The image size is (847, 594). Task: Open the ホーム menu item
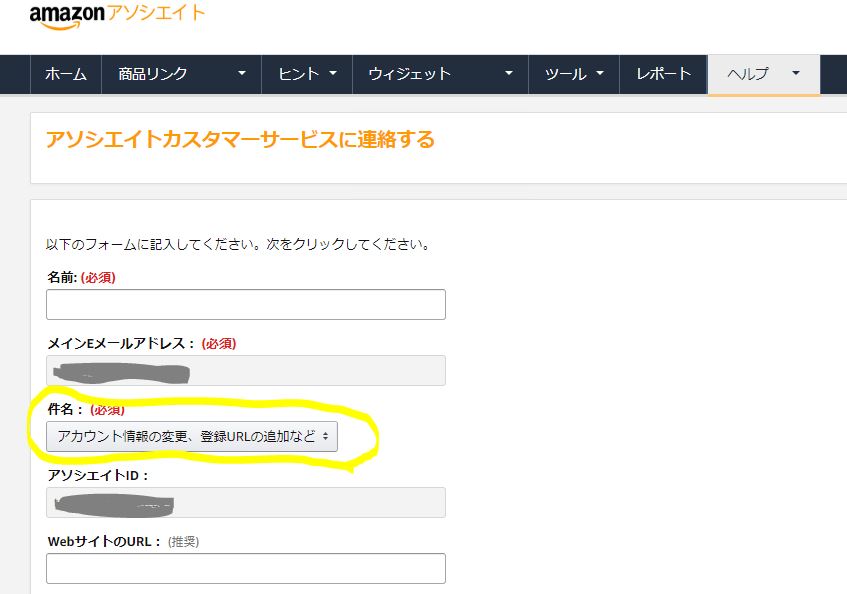point(66,74)
